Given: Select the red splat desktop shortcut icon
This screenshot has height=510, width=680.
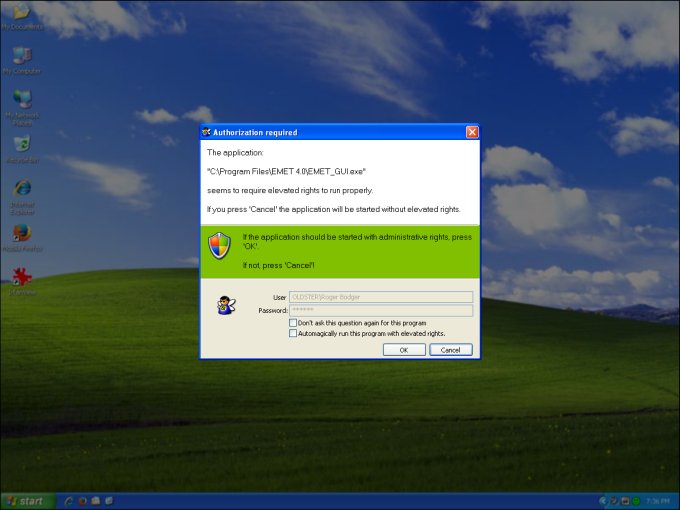Looking at the screenshot, I should click(21, 278).
